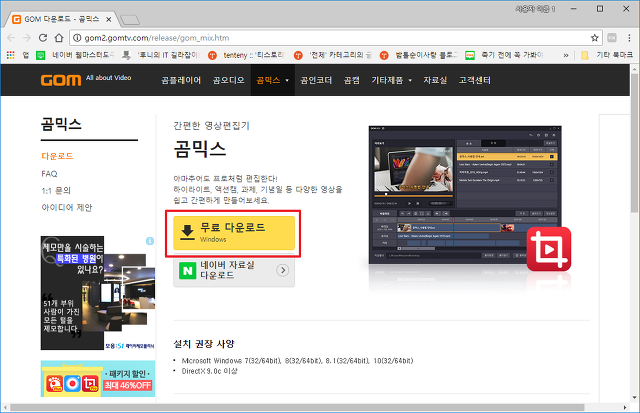Click the site info icon in address bar

77,38
